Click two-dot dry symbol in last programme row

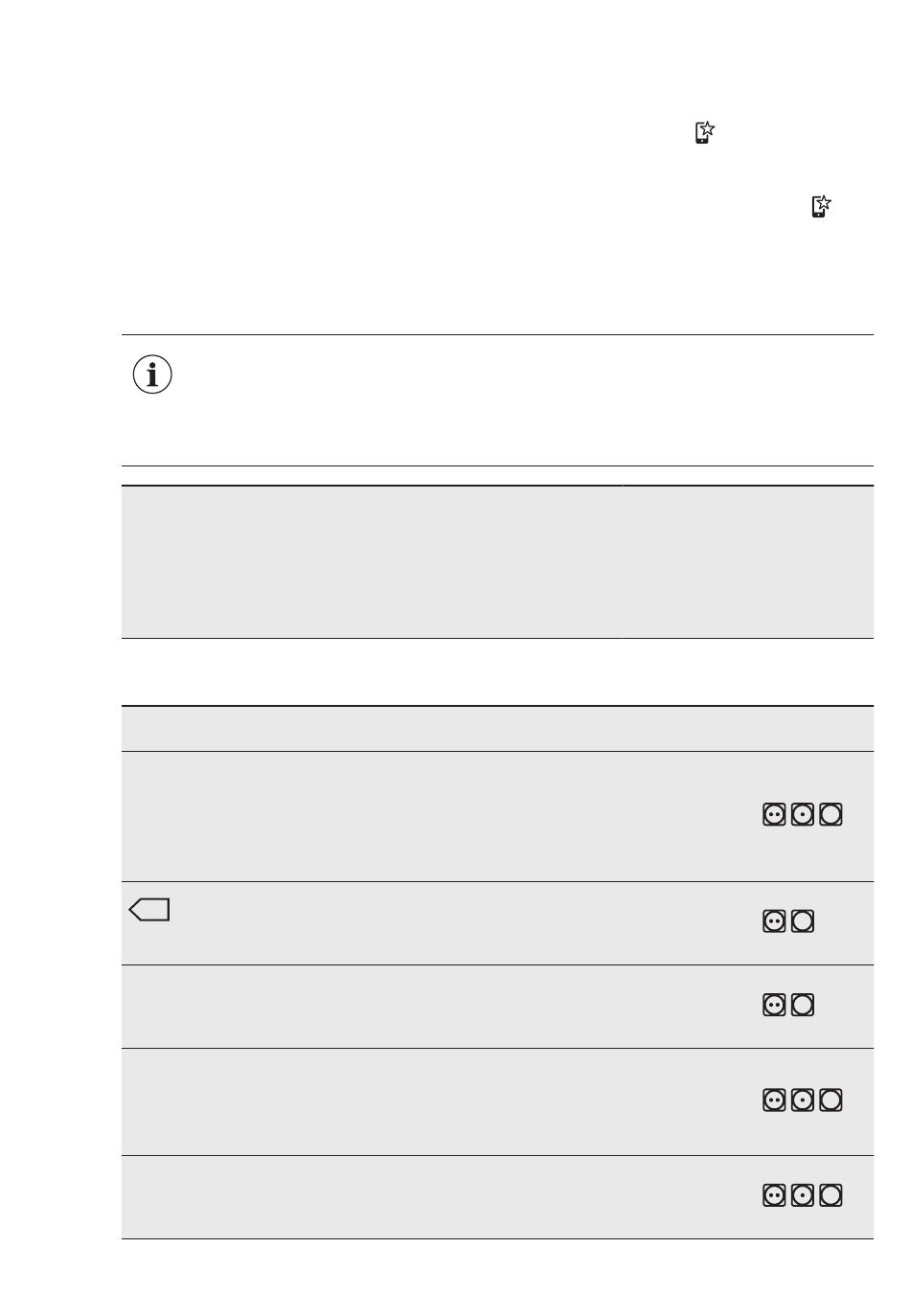point(774,1195)
